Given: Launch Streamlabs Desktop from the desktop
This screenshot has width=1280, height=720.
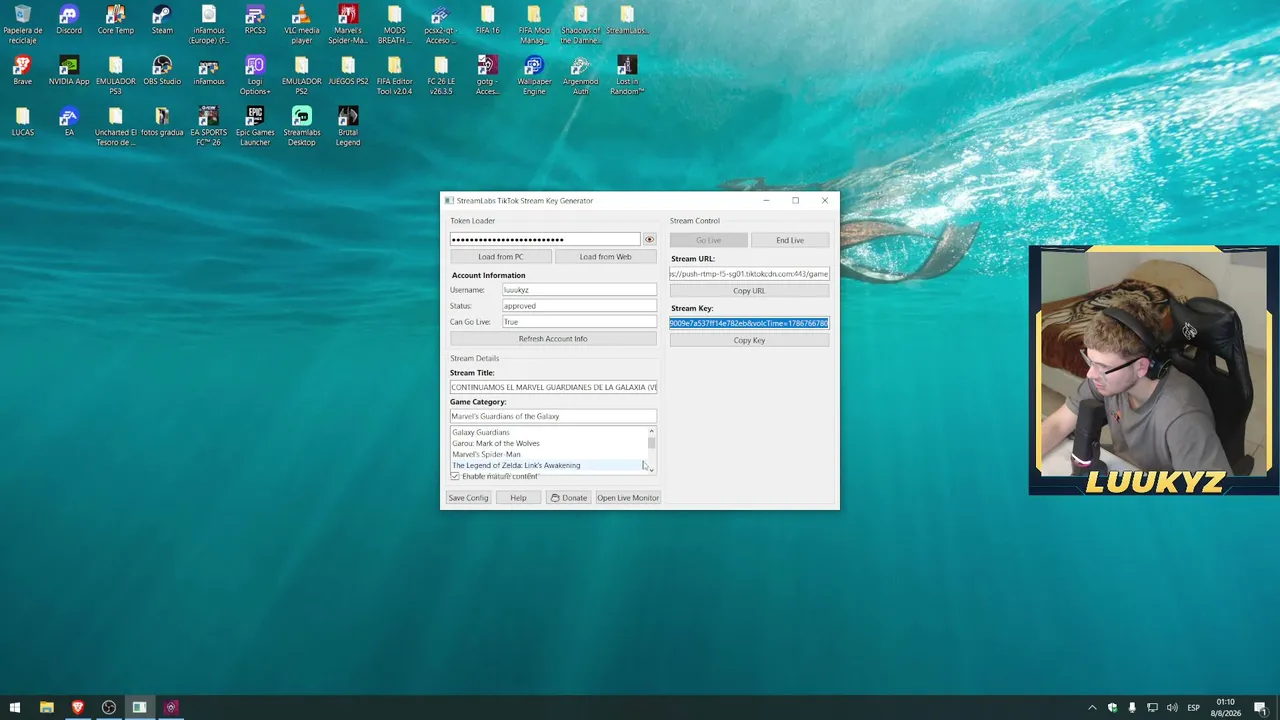Looking at the screenshot, I should click(x=301, y=127).
